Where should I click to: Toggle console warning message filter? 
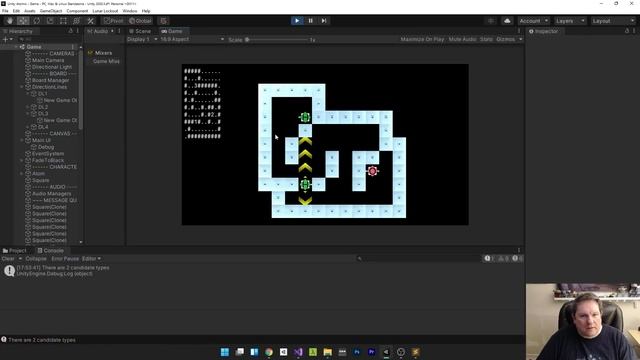pyautogui.click(x=504, y=258)
